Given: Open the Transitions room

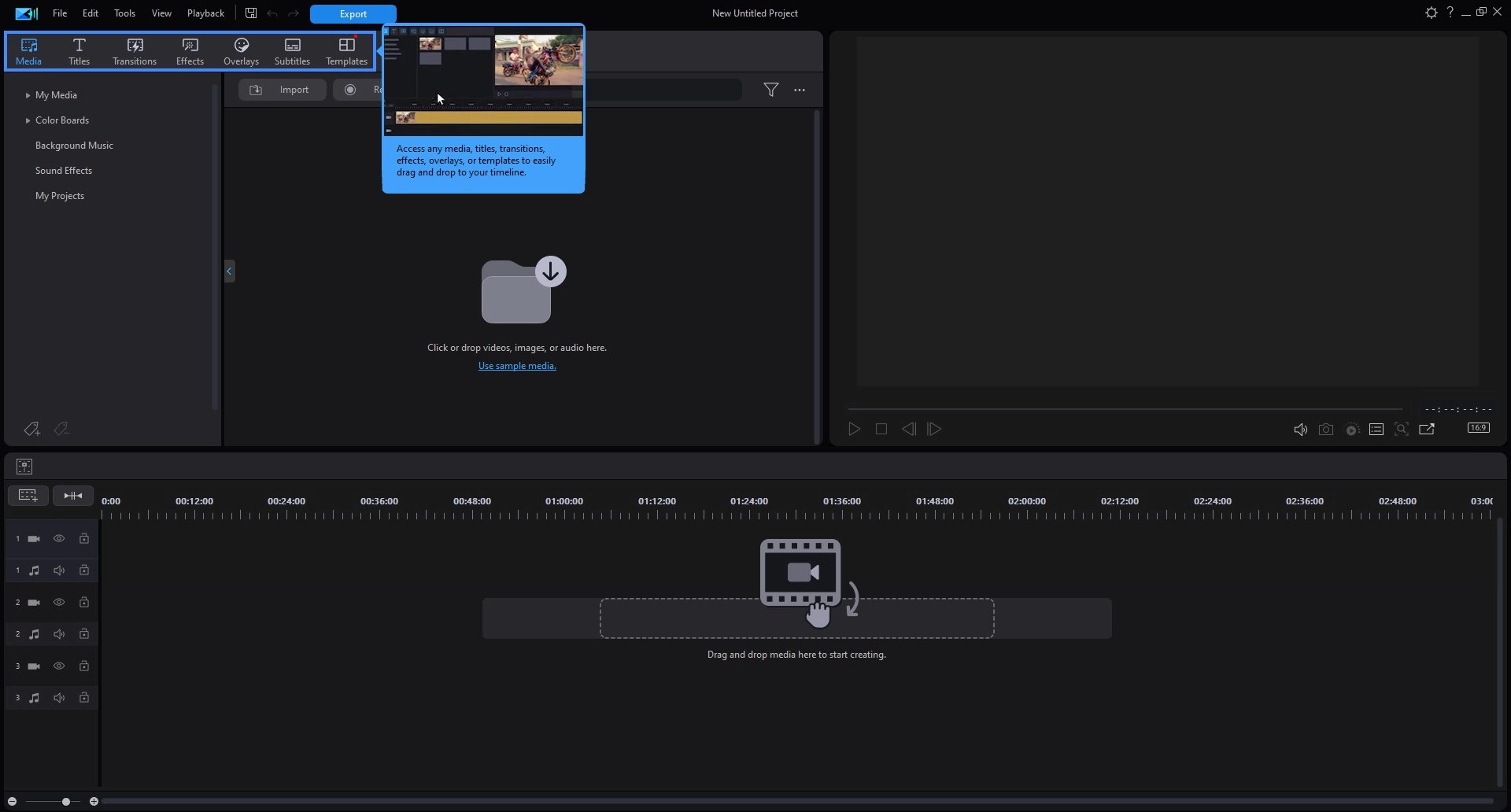Looking at the screenshot, I should point(135,51).
